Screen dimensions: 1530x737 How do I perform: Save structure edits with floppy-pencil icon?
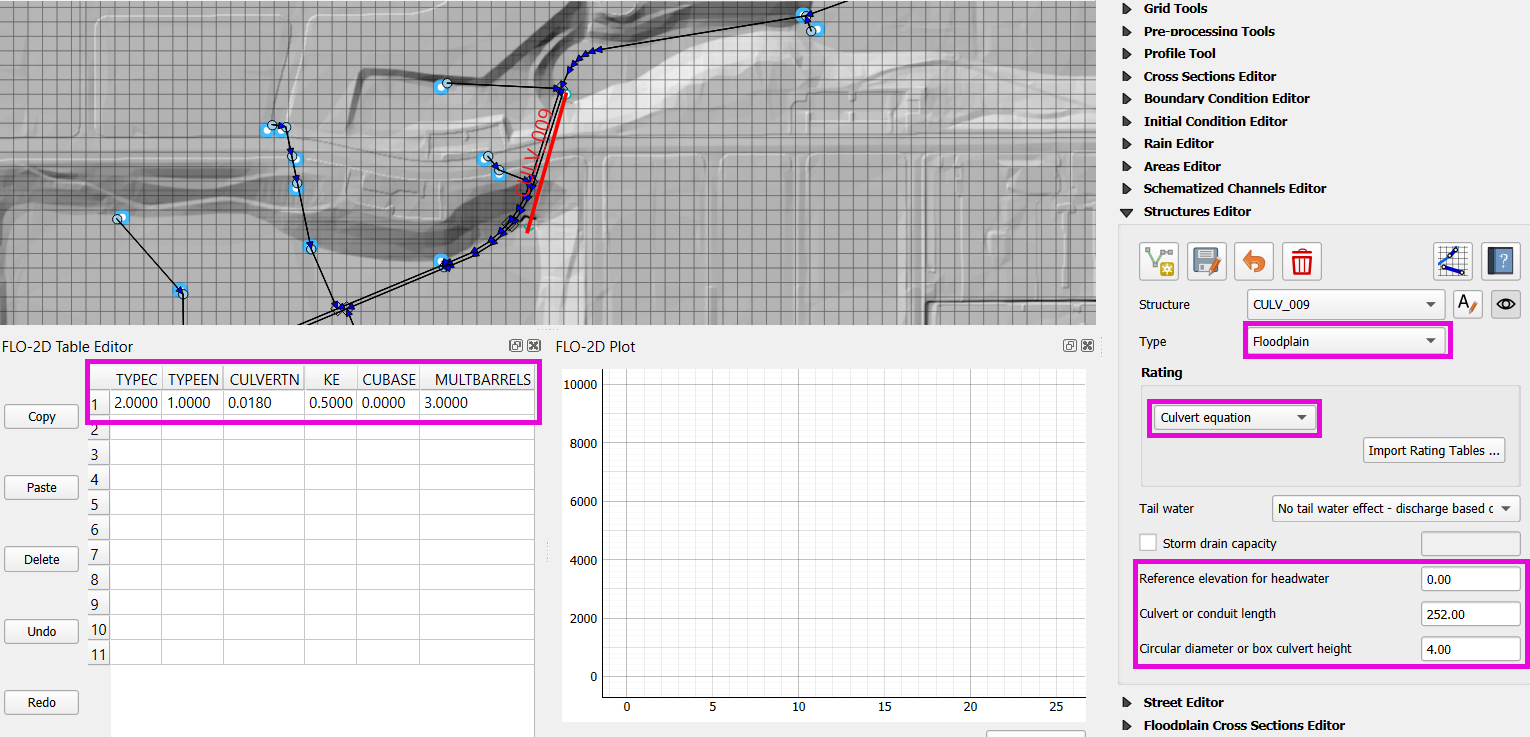[x=1207, y=262]
